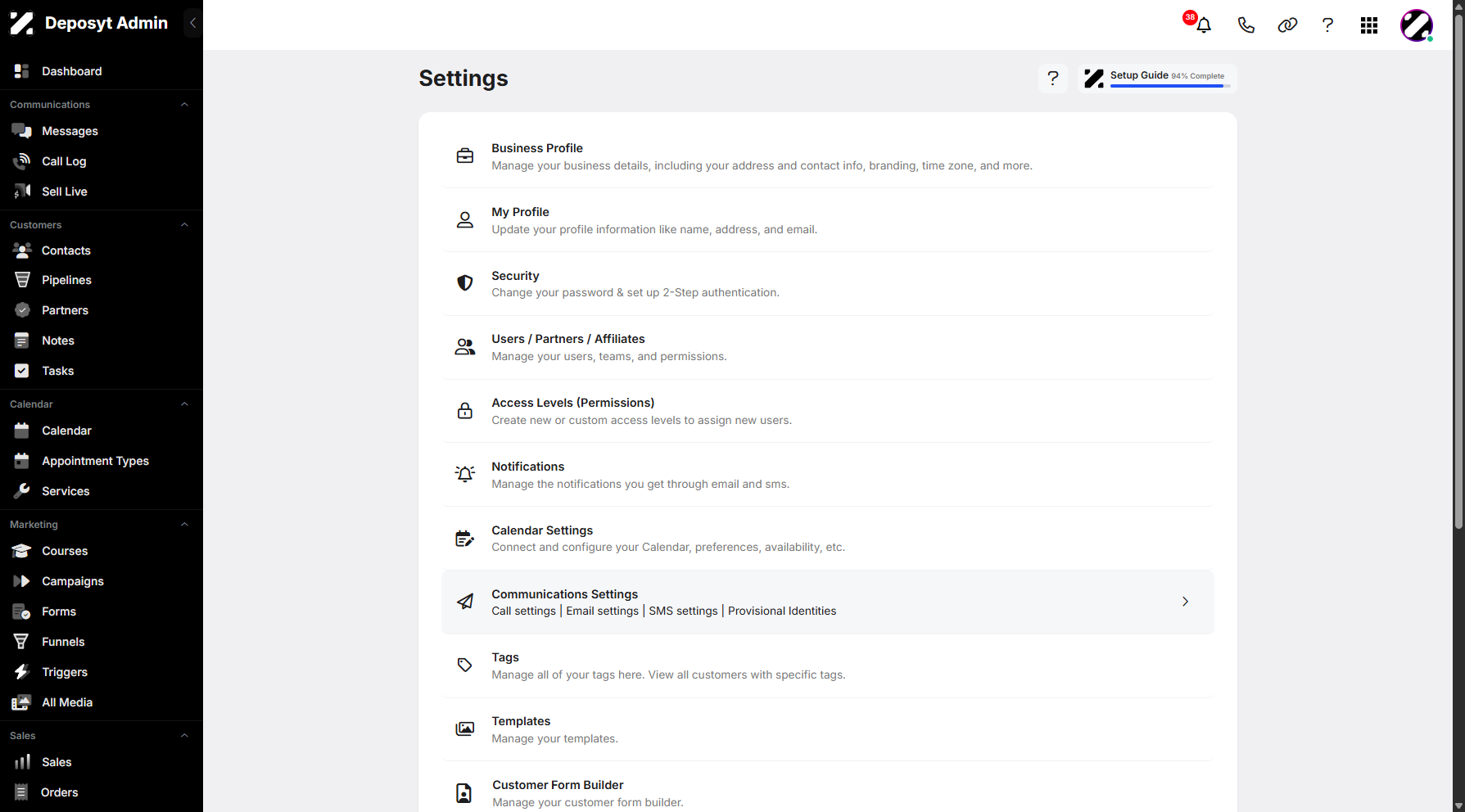Click the Users / Partners / Affiliates people icon
This screenshot has height=812, width=1465.
tap(465, 347)
